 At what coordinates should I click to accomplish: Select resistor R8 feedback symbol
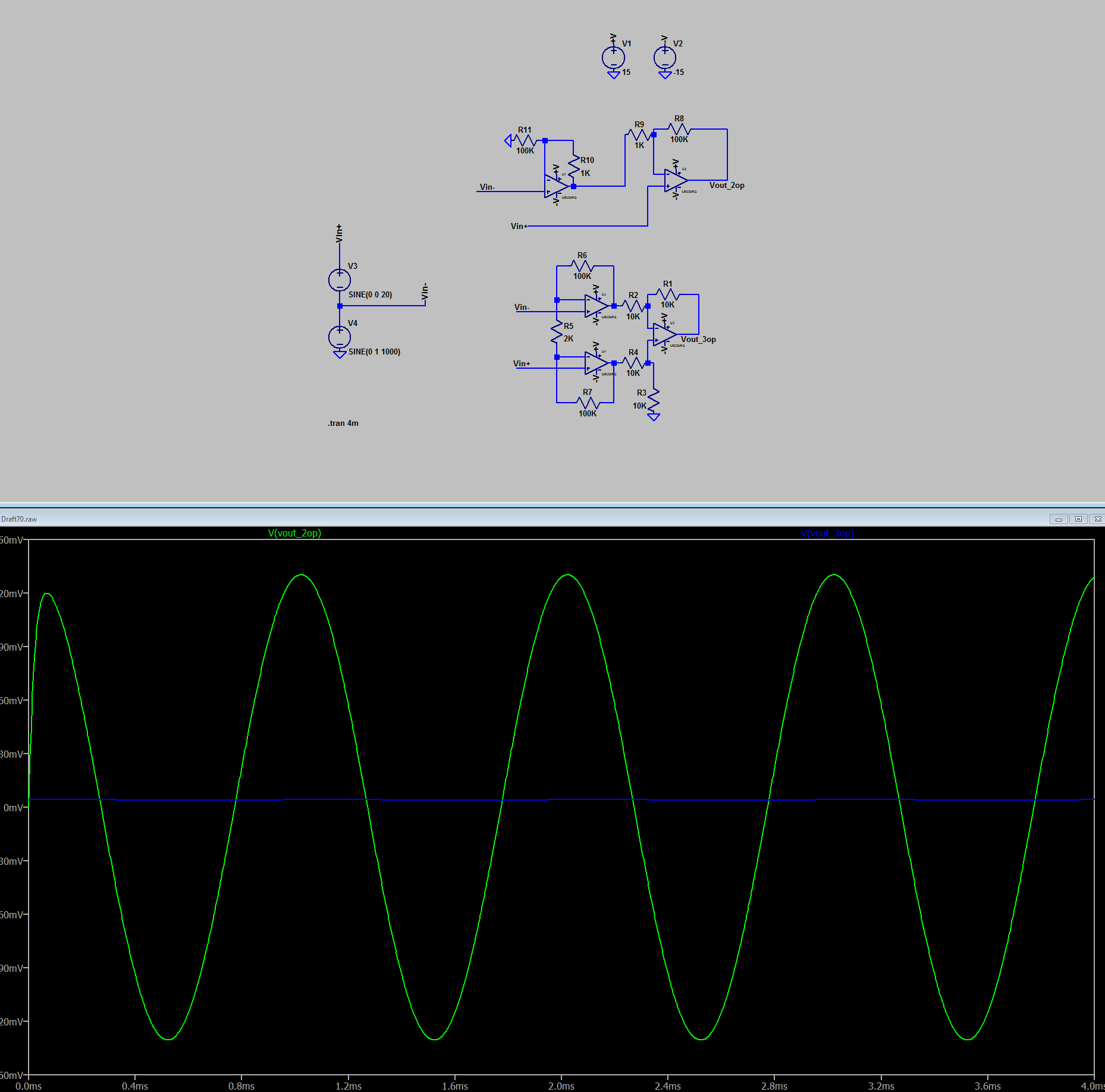point(679,129)
